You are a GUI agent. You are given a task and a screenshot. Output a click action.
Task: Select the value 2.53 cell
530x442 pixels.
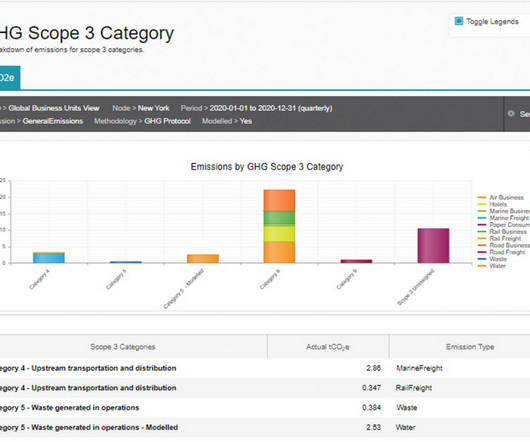tap(374, 427)
